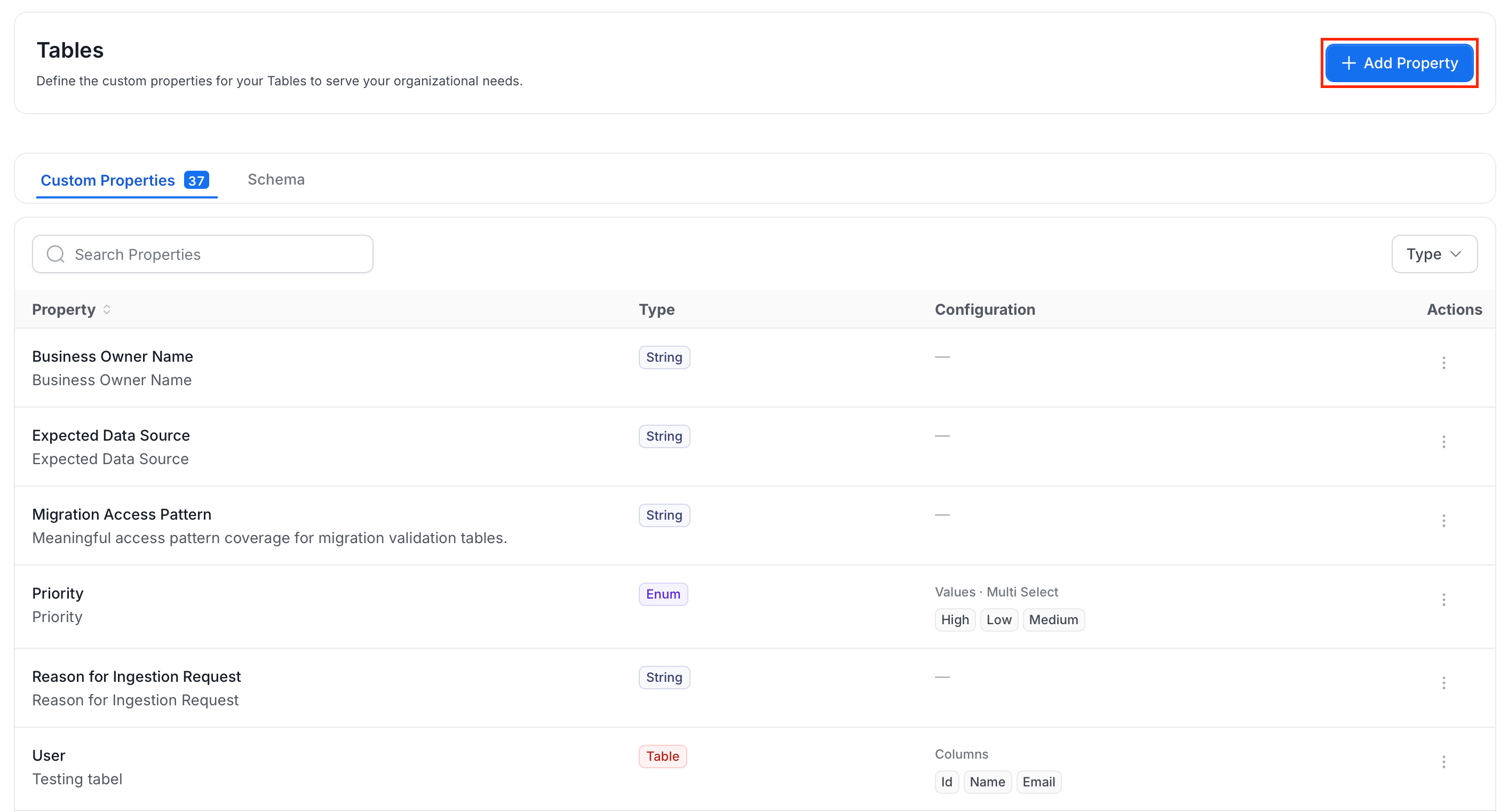Focus the Search Properties field
1508x812 pixels.
[x=203, y=254]
